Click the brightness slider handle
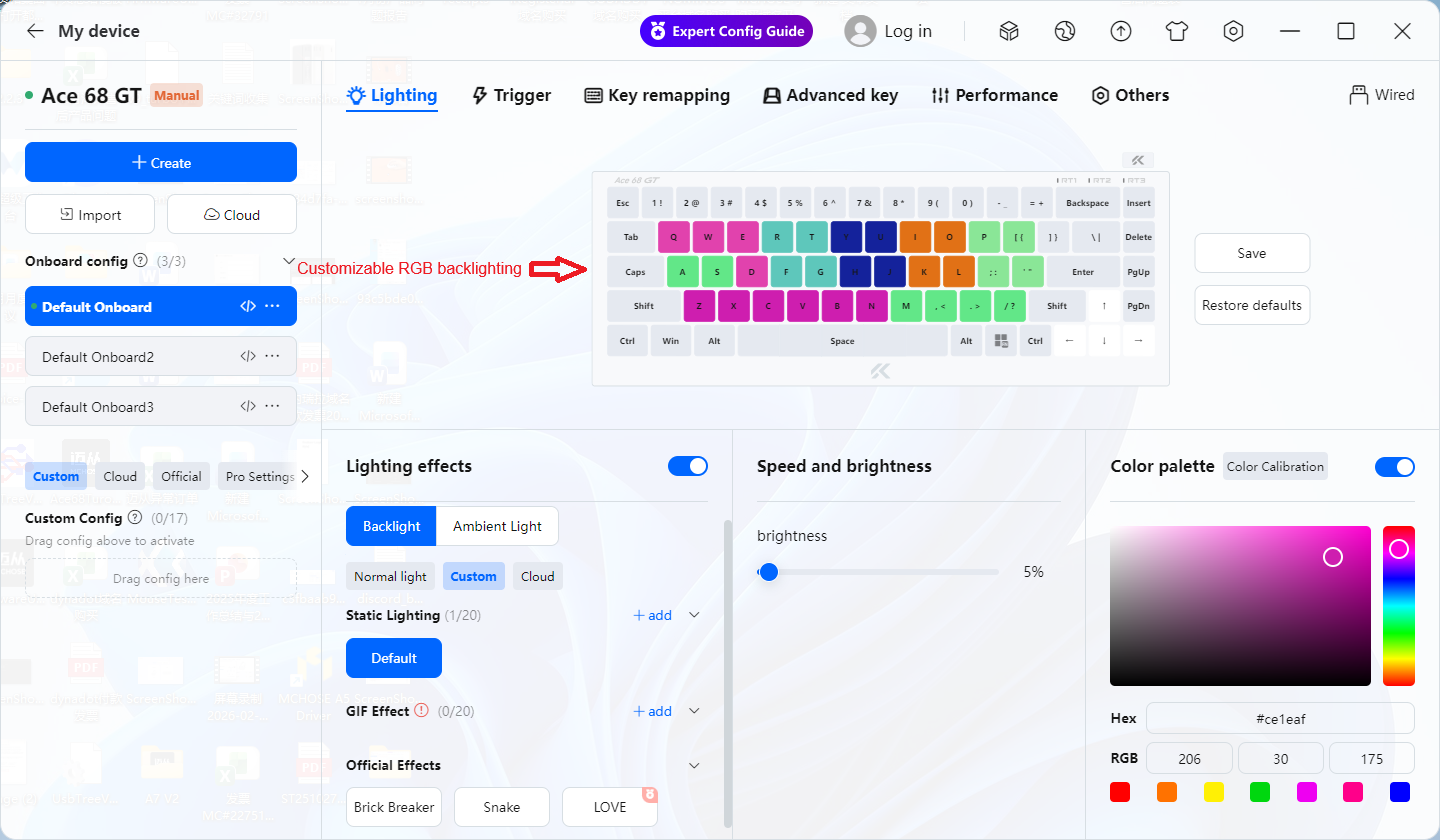 [768, 572]
